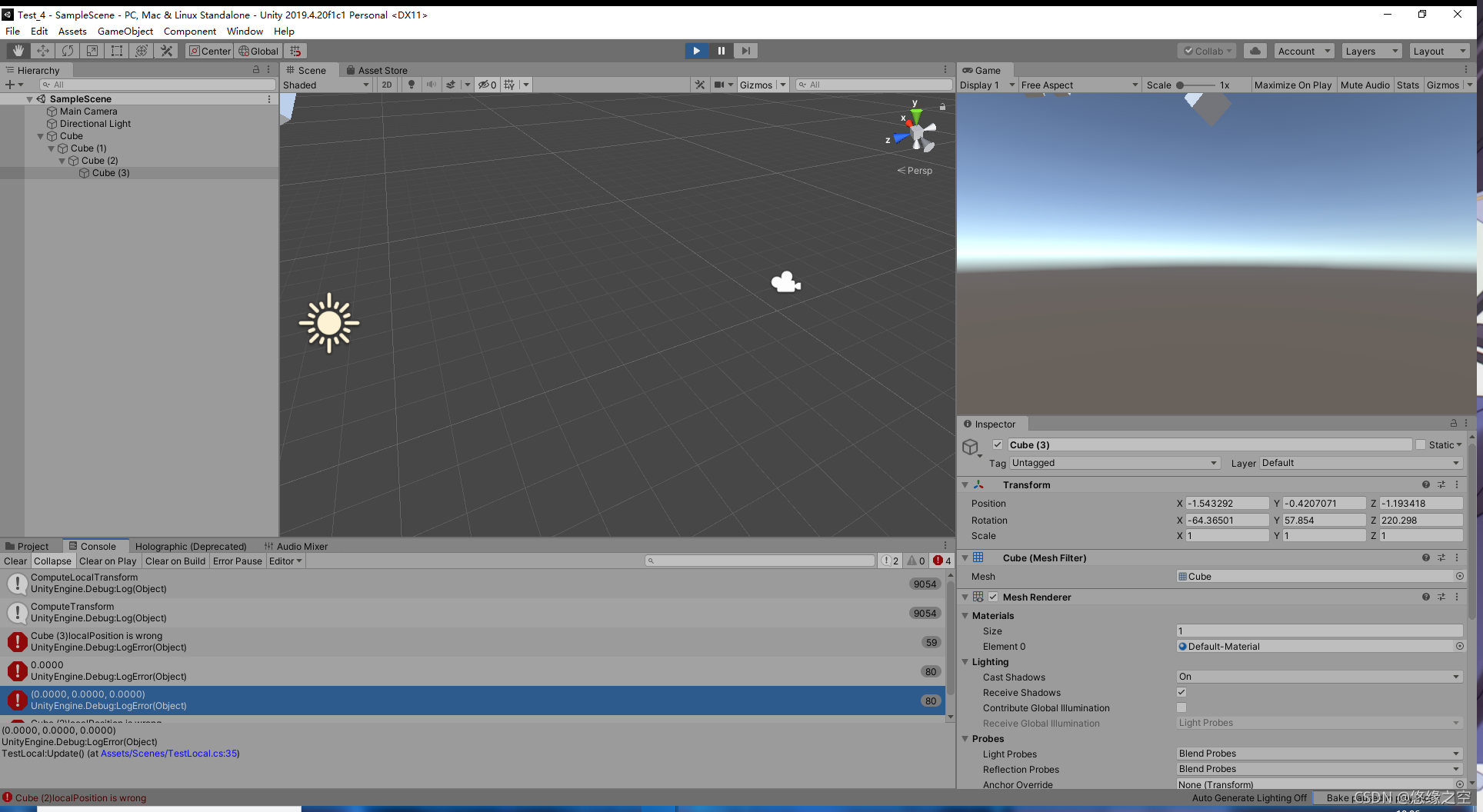Toggle scene audio with the speaker icon

(432, 85)
